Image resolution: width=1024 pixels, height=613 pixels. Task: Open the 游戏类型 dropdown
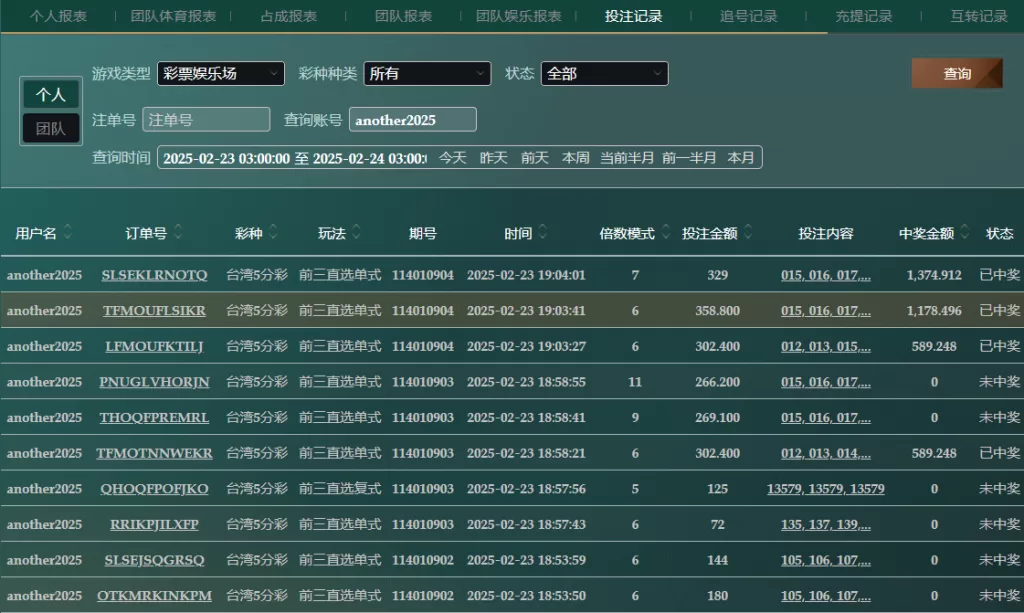coord(221,74)
